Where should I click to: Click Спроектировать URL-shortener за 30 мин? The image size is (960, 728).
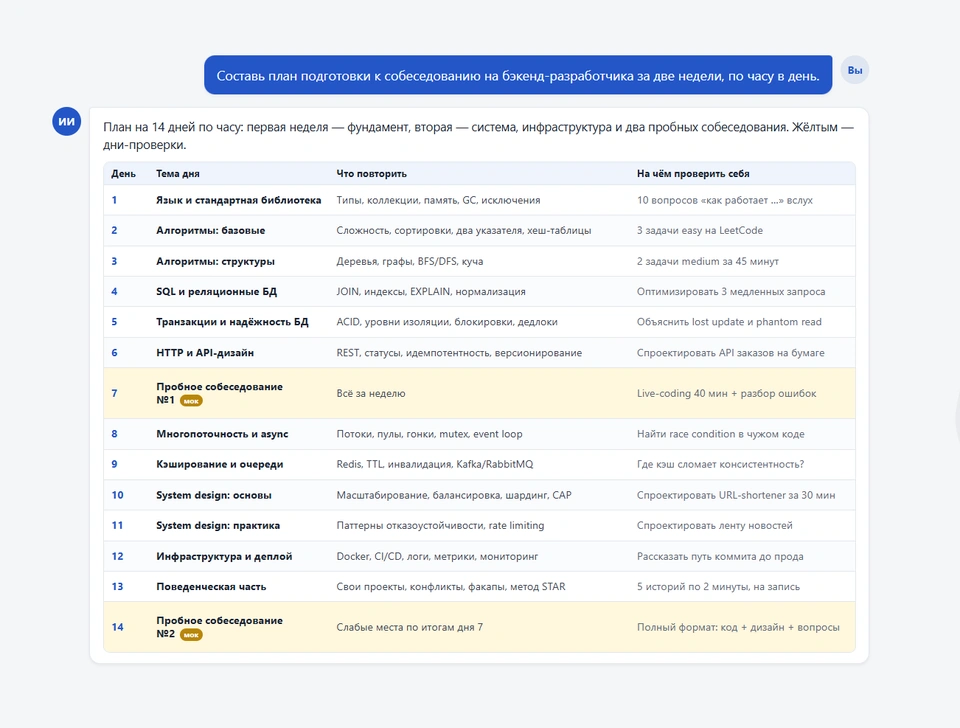[736, 495]
